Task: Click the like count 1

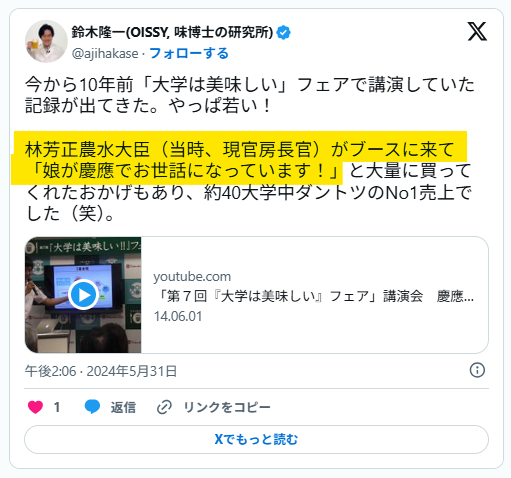Action: (x=57, y=407)
